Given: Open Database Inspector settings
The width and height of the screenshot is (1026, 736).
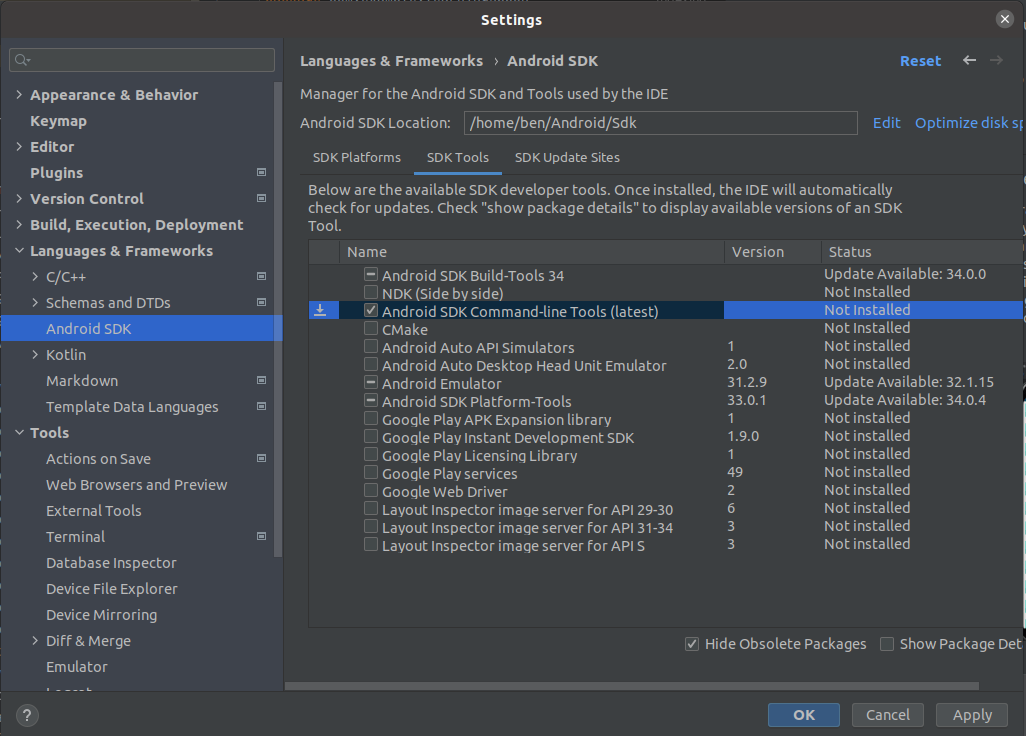Looking at the screenshot, I should coord(111,563).
